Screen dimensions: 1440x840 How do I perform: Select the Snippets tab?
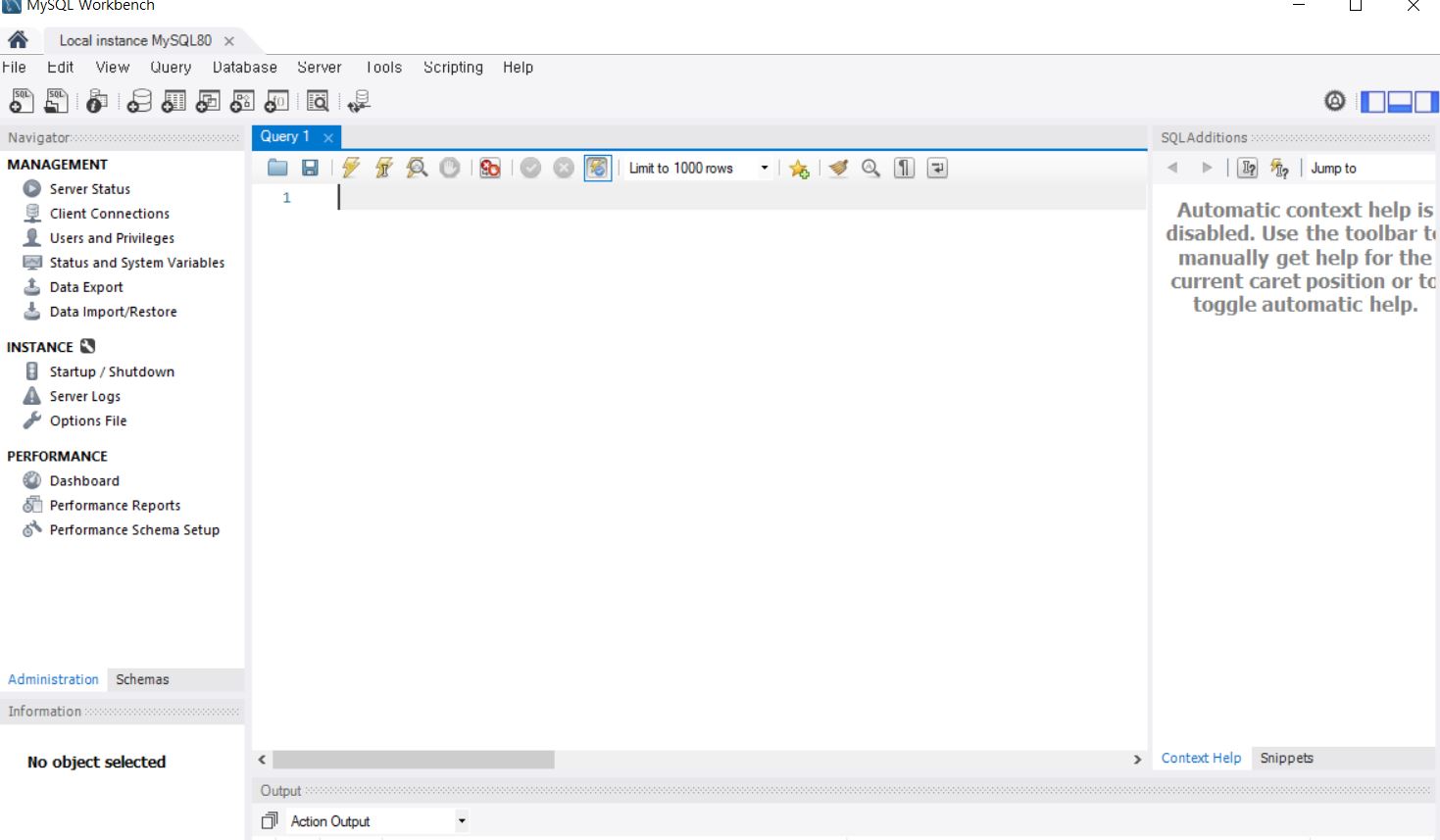pos(1286,758)
